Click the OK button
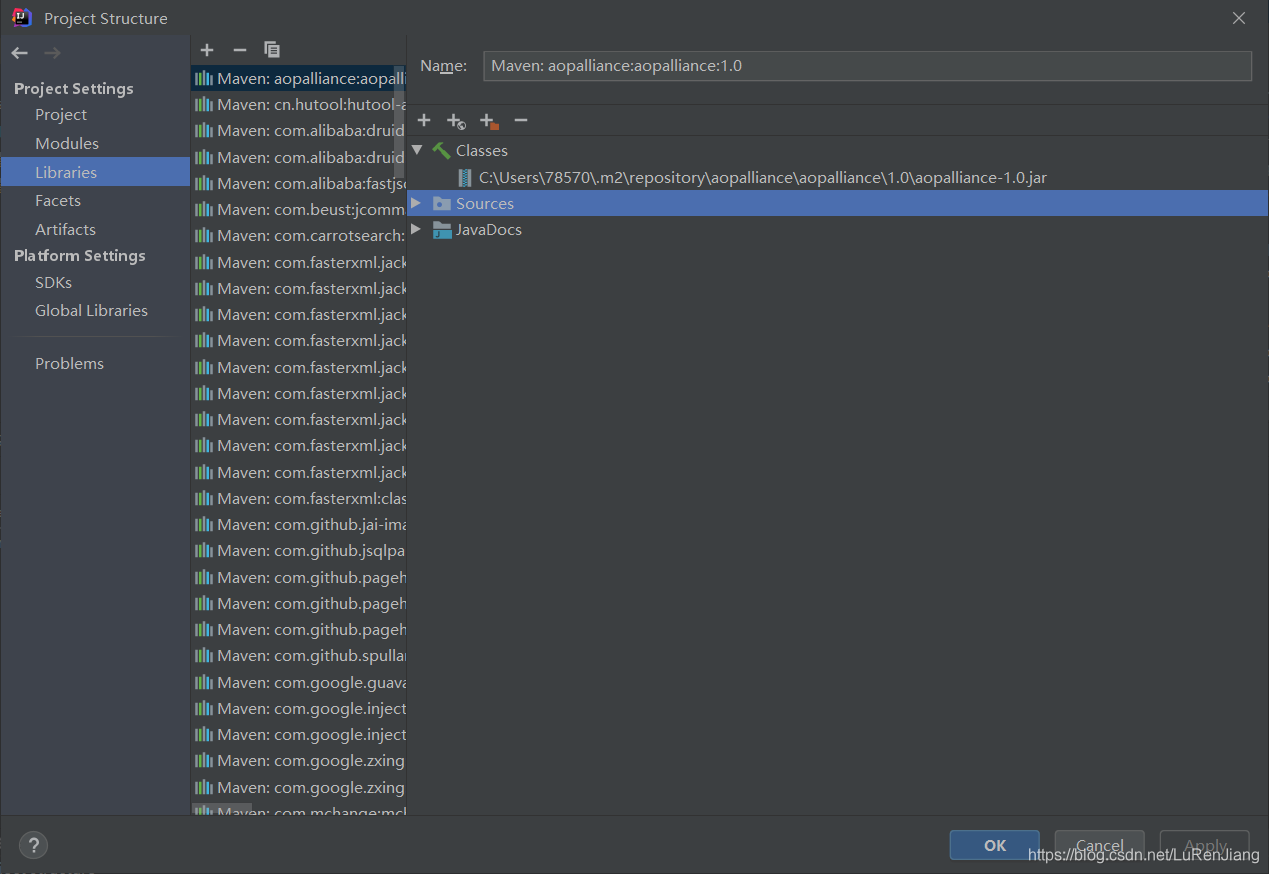The image size is (1269, 874). pyautogui.click(x=994, y=845)
